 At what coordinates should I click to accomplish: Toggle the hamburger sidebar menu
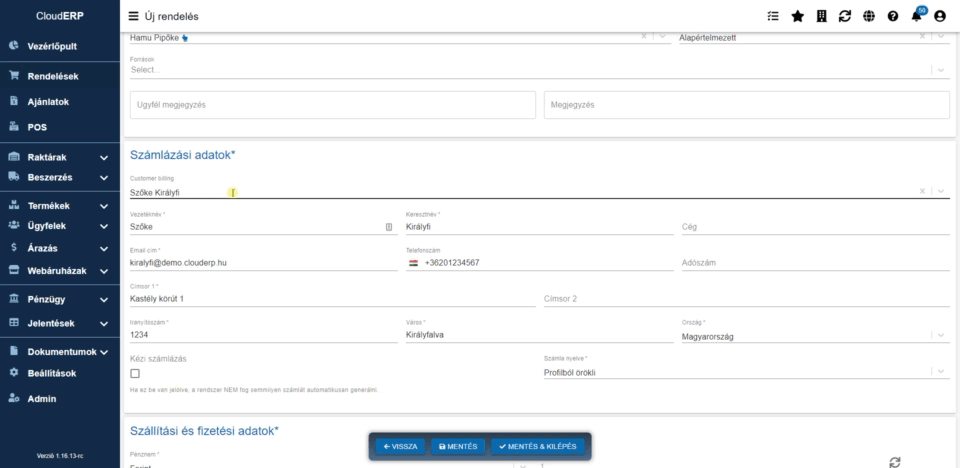[133, 16]
